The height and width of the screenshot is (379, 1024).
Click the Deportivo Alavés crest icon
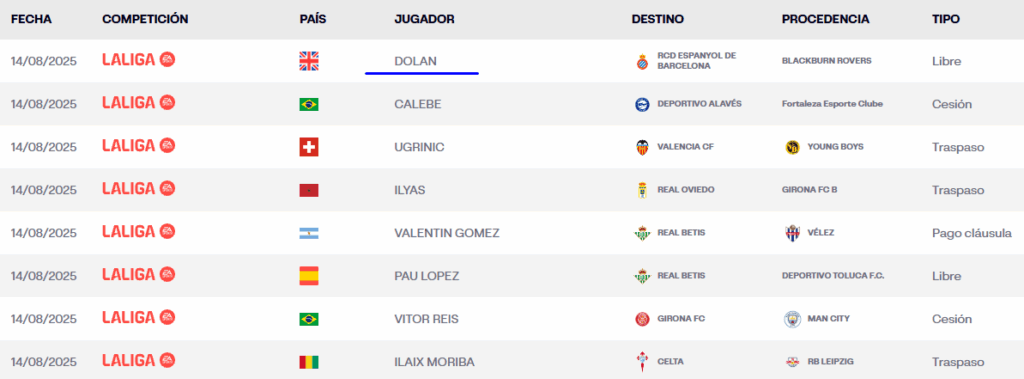pyautogui.click(x=643, y=105)
